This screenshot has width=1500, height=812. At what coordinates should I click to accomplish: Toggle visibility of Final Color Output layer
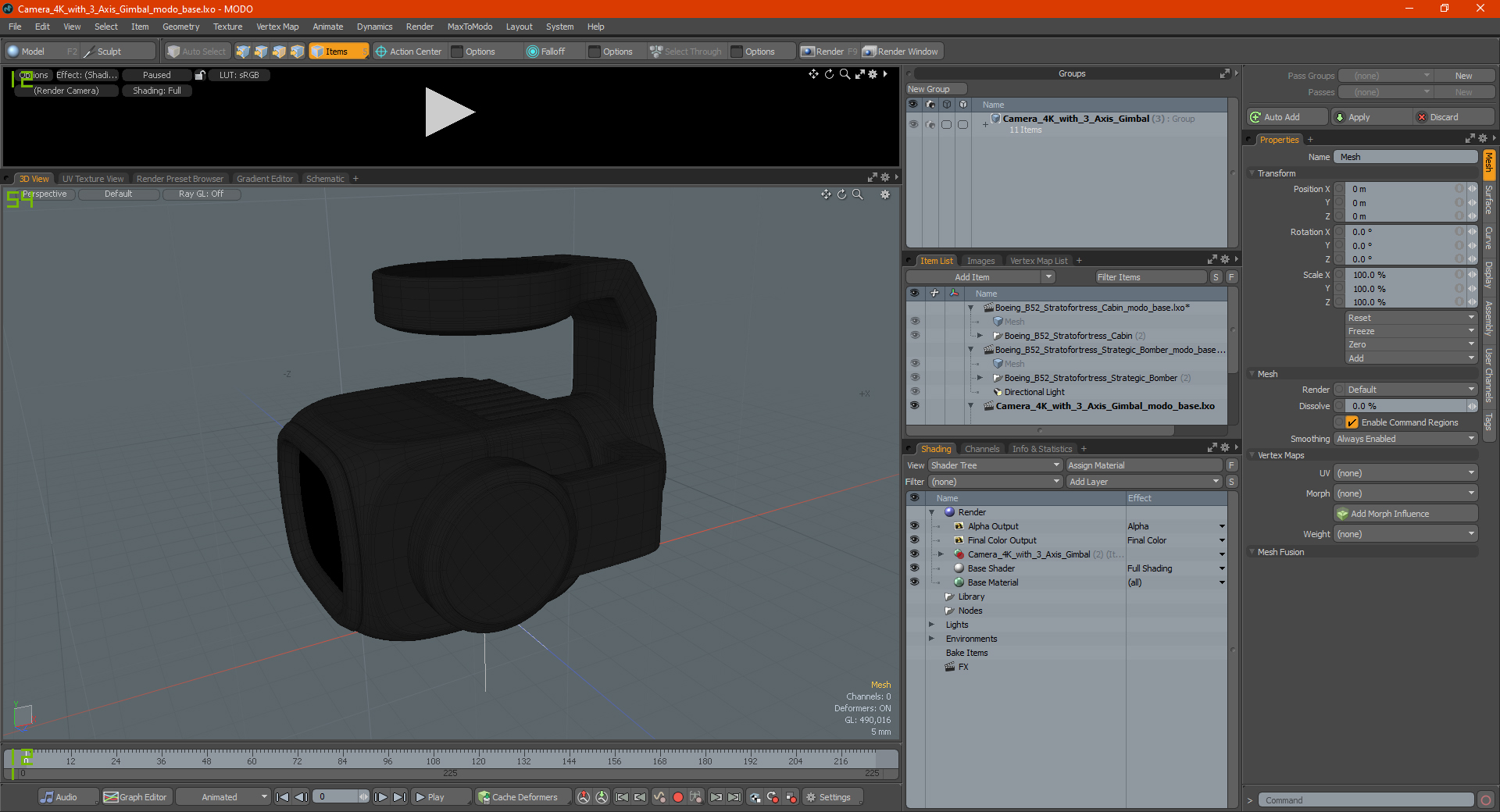914,540
